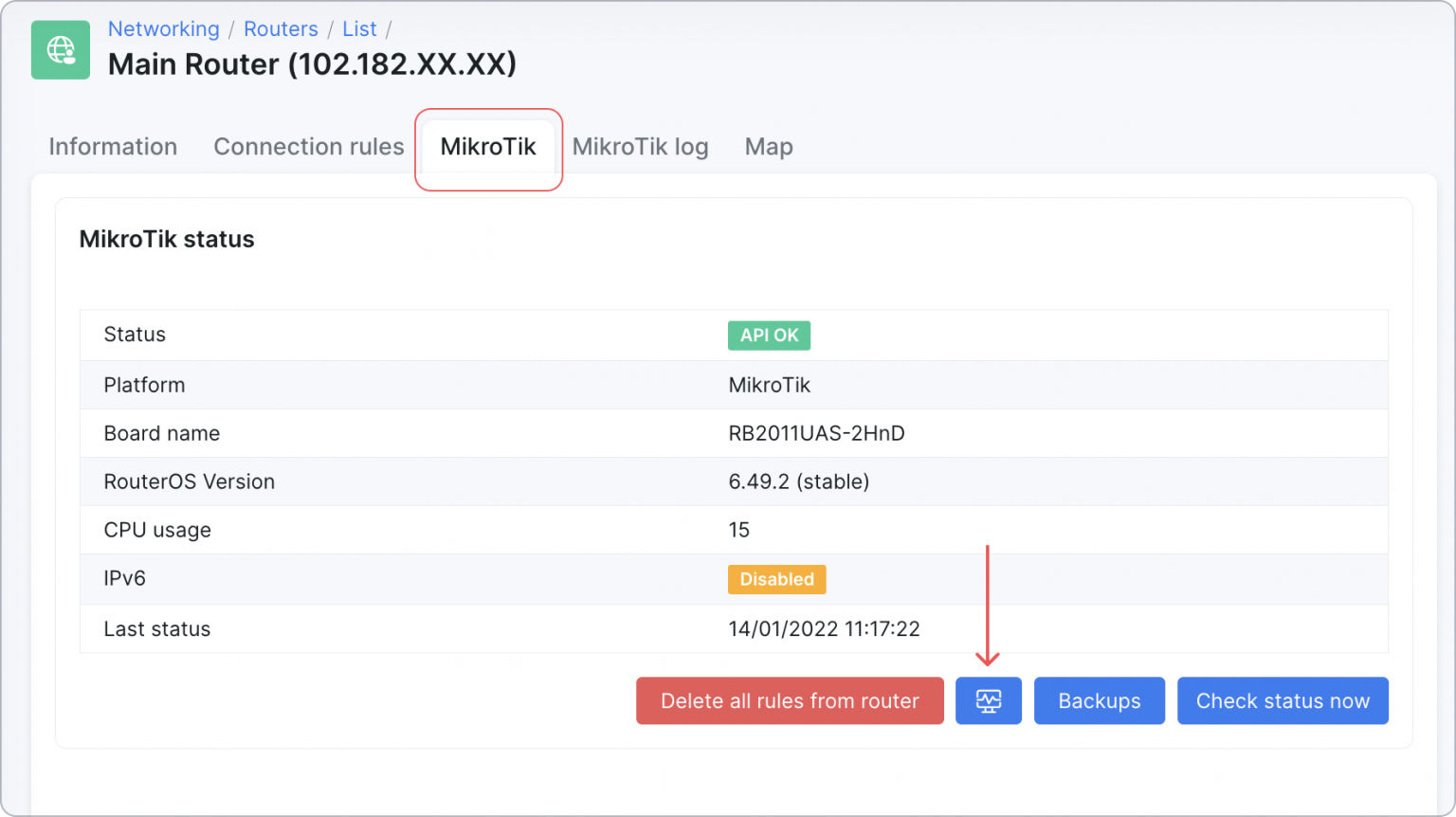Viewport: 1456px width, 817px height.
Task: Navigate to Networking via the breadcrumb
Action: pyautogui.click(x=163, y=29)
